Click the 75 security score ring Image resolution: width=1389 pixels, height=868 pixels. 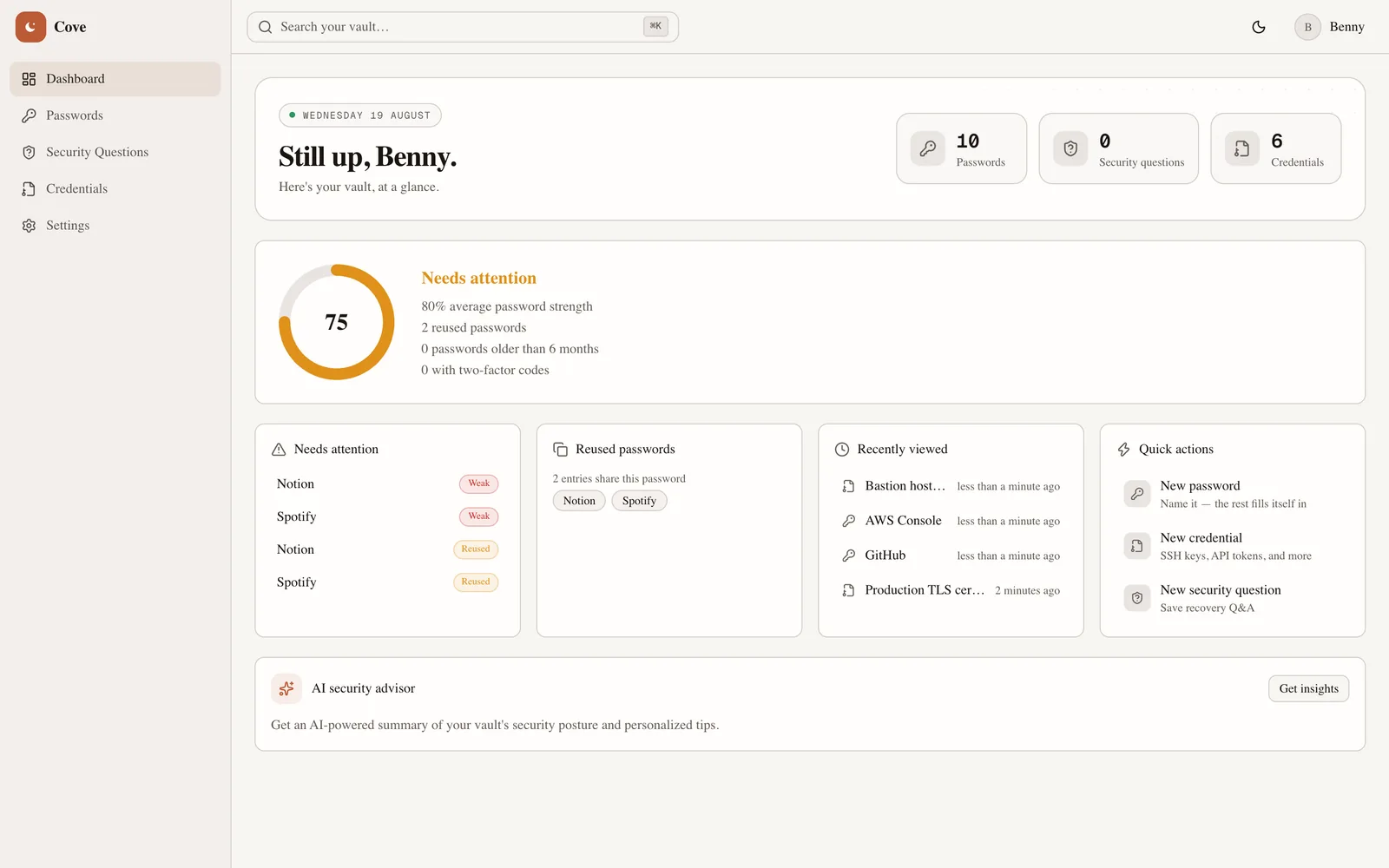coord(337,322)
